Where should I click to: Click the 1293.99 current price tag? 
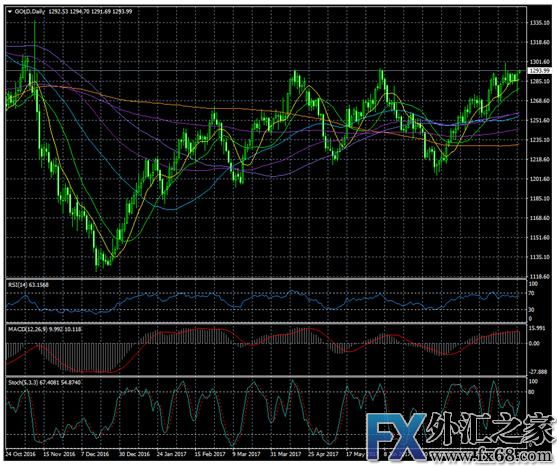point(539,71)
